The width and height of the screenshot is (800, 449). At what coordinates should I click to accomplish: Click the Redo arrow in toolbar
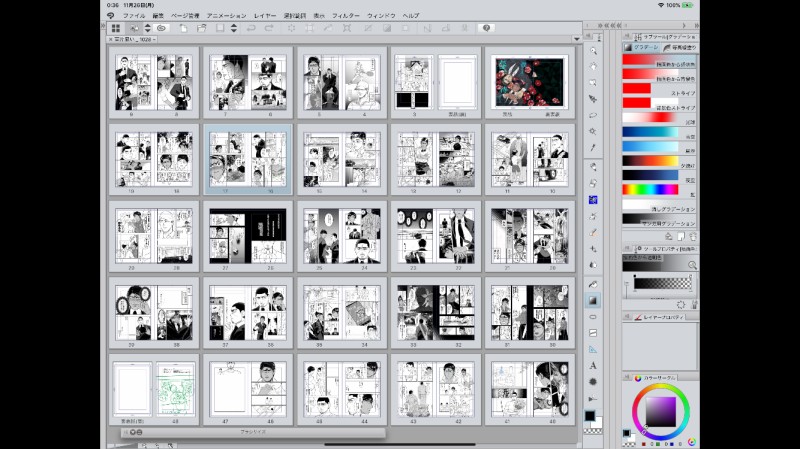[x=269, y=29]
